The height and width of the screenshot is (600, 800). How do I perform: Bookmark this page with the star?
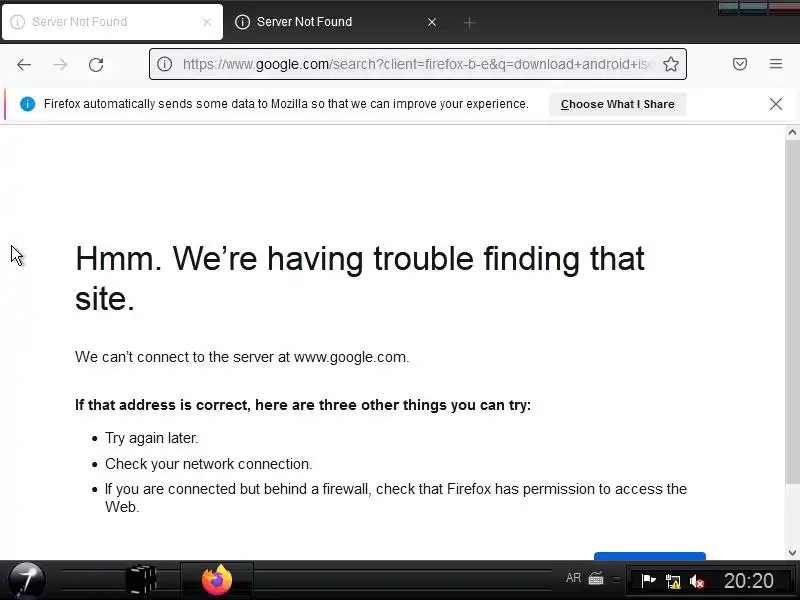(670, 64)
